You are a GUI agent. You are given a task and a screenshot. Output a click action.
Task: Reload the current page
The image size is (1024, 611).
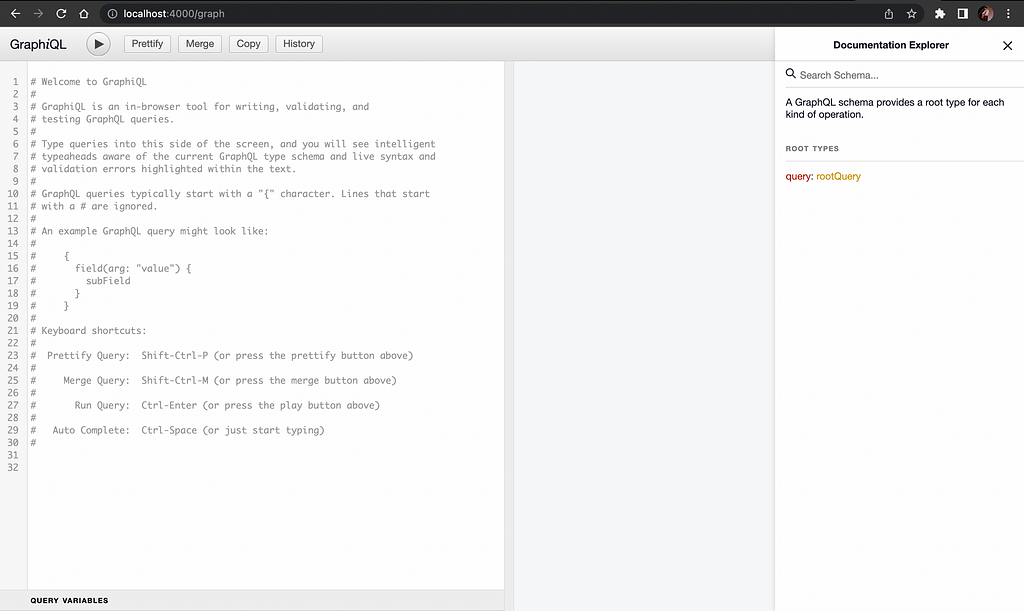pyautogui.click(x=61, y=14)
